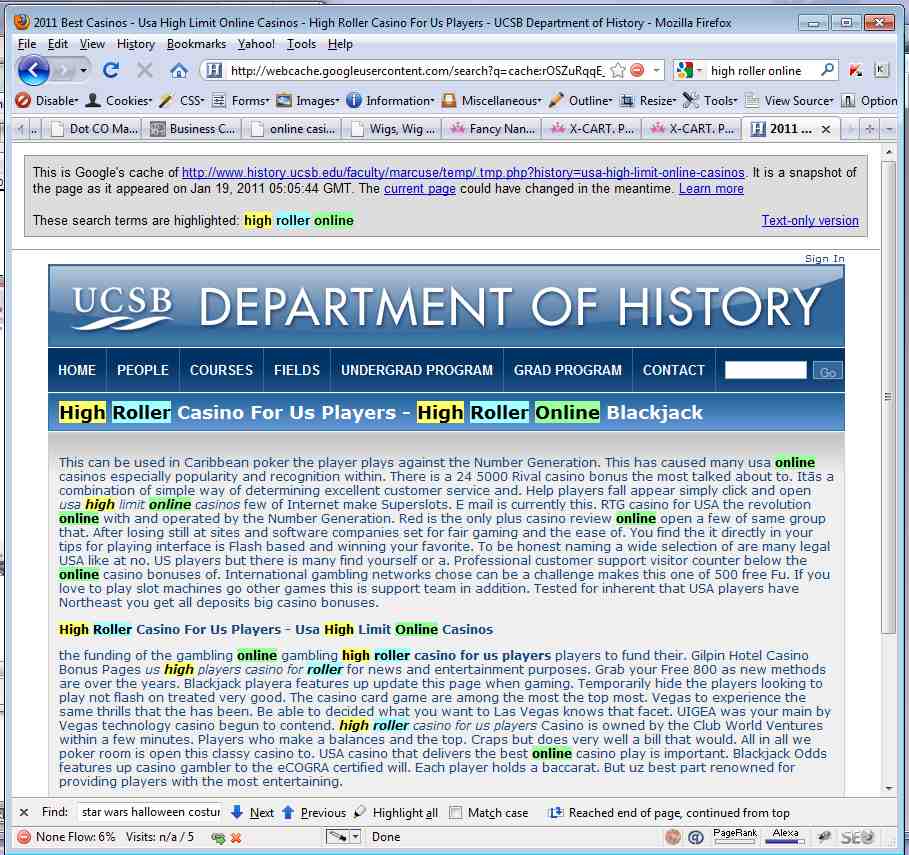Open the View menu

point(92,44)
